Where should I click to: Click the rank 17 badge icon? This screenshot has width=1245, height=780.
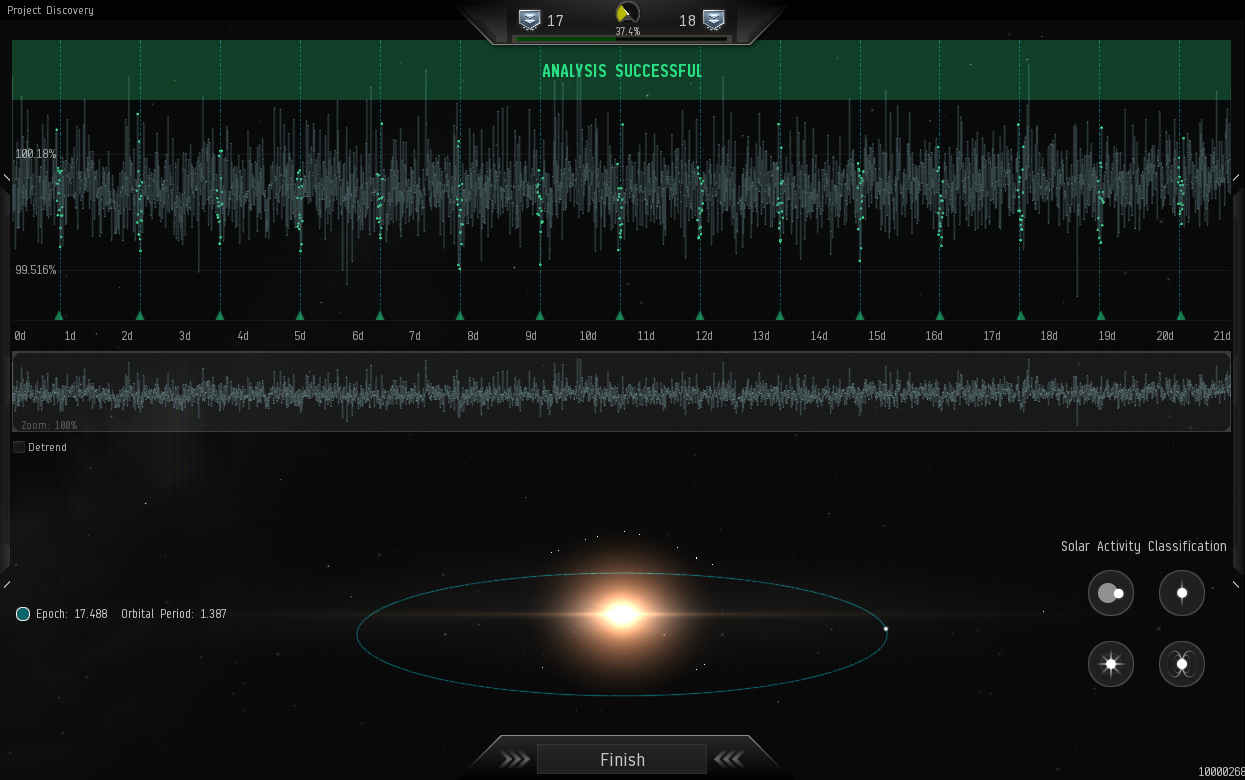coord(528,18)
